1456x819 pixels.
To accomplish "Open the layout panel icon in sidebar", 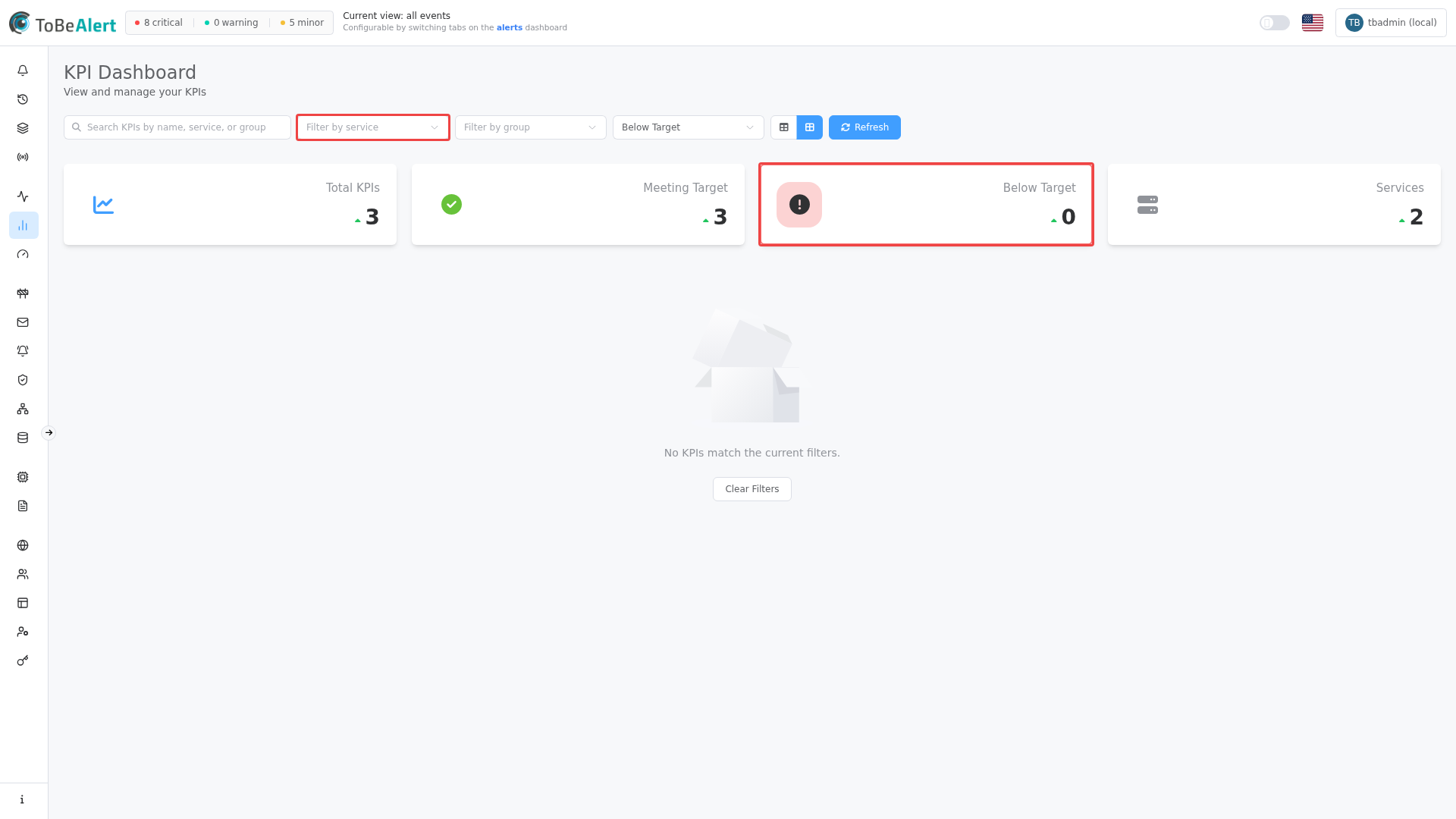I will pyautogui.click(x=23, y=603).
